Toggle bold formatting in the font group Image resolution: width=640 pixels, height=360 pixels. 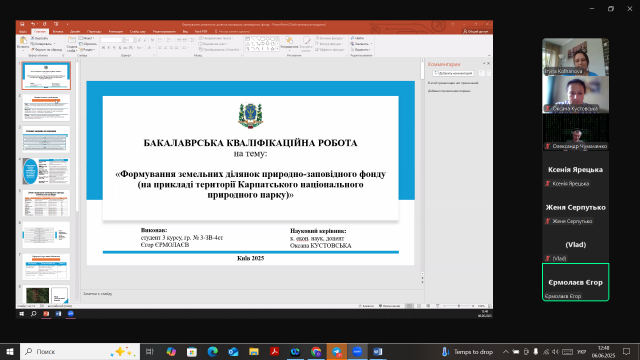103,48
